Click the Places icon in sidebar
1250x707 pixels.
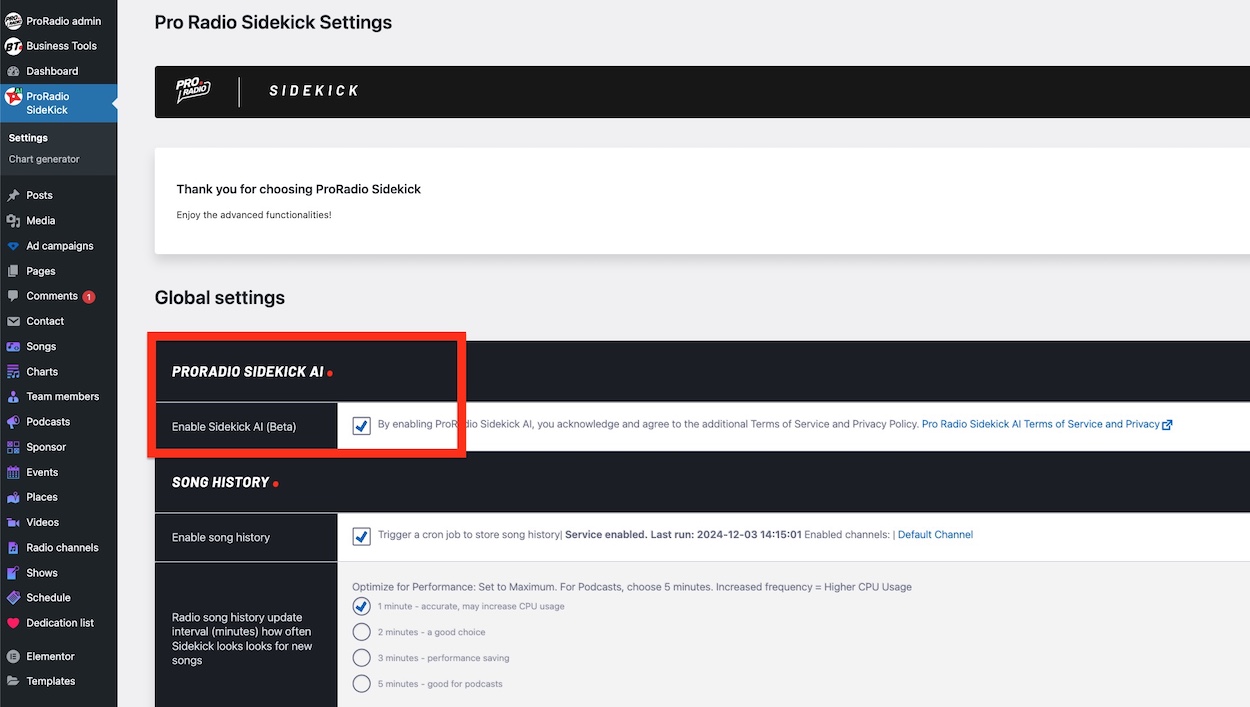(13, 497)
